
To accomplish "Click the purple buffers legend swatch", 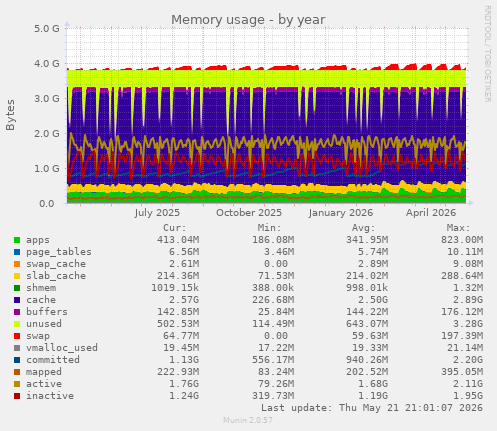I will 17,312.
